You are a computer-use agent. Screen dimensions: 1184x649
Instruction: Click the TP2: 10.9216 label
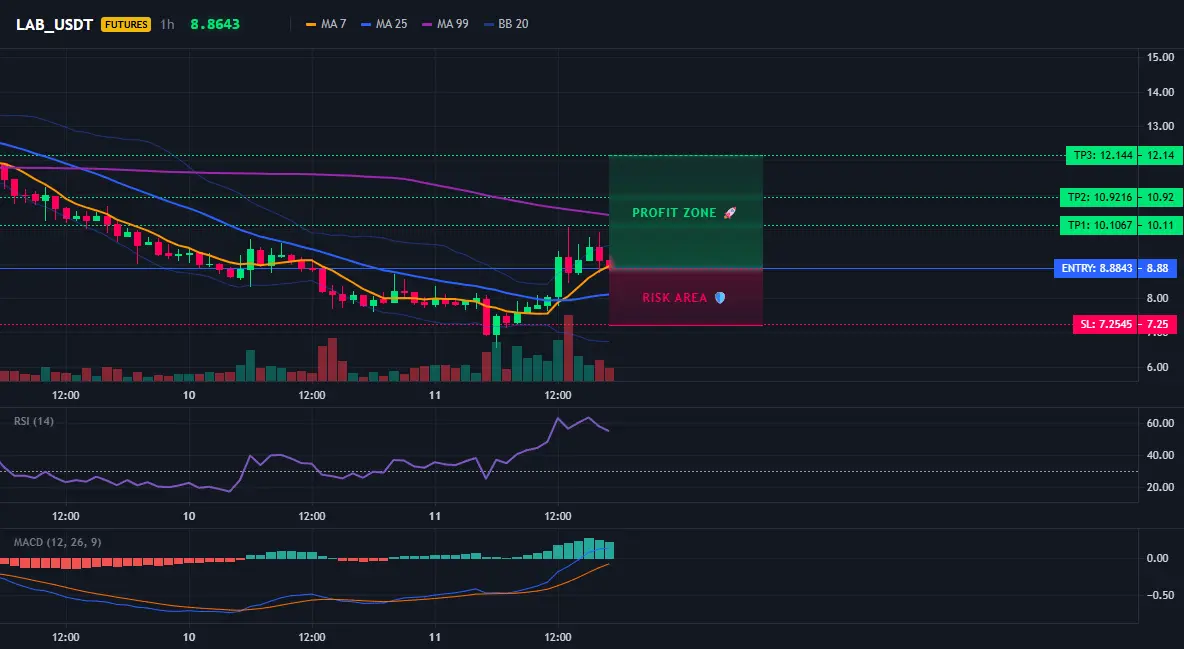1099,197
